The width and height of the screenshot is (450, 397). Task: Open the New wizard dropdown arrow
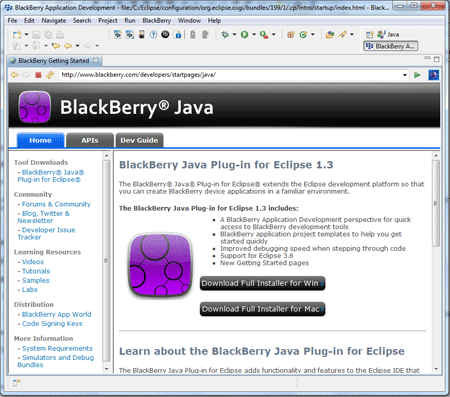pyautogui.click(x=26, y=34)
